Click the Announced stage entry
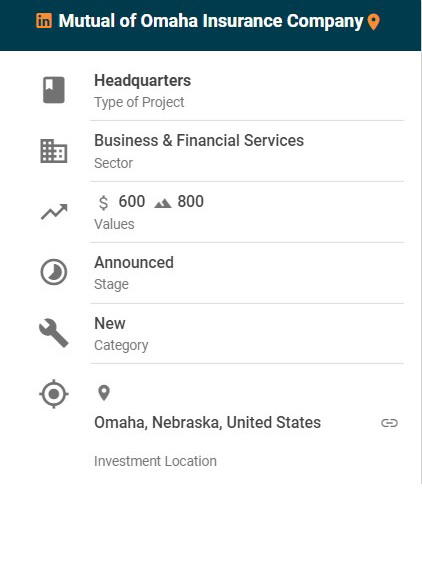 [134, 263]
